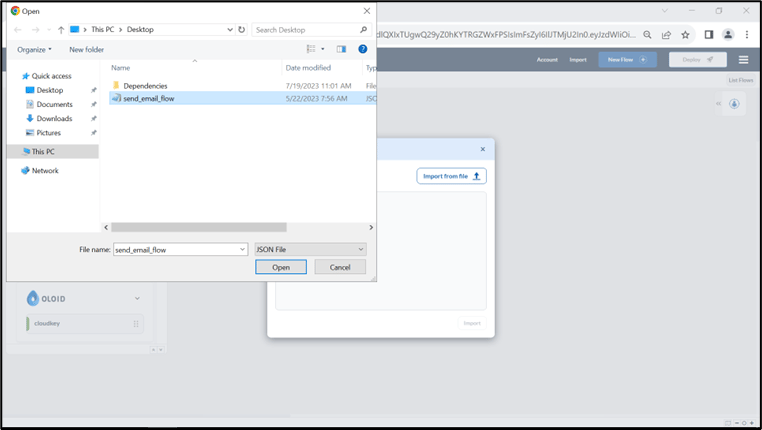Click the New Flow button

(627, 60)
